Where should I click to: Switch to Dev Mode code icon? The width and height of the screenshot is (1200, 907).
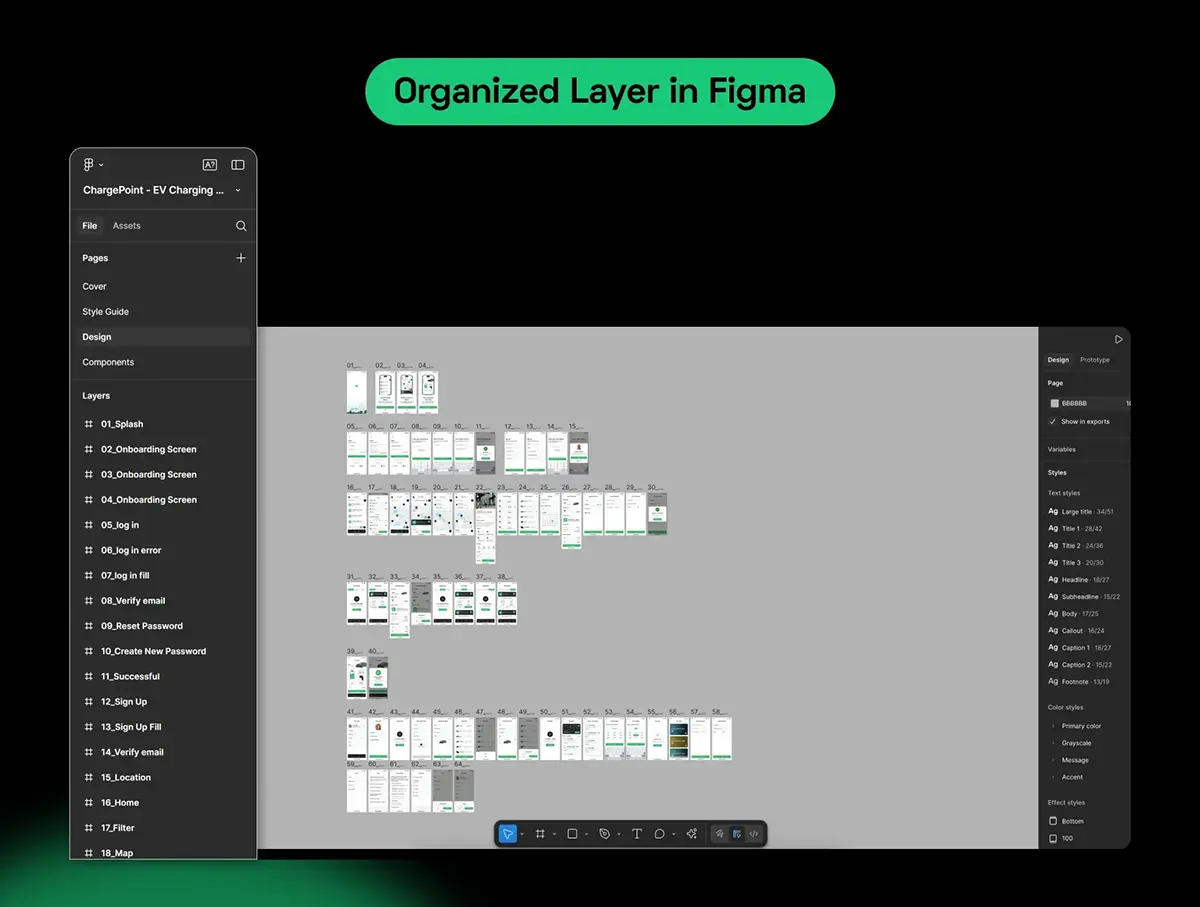pyautogui.click(x=754, y=834)
